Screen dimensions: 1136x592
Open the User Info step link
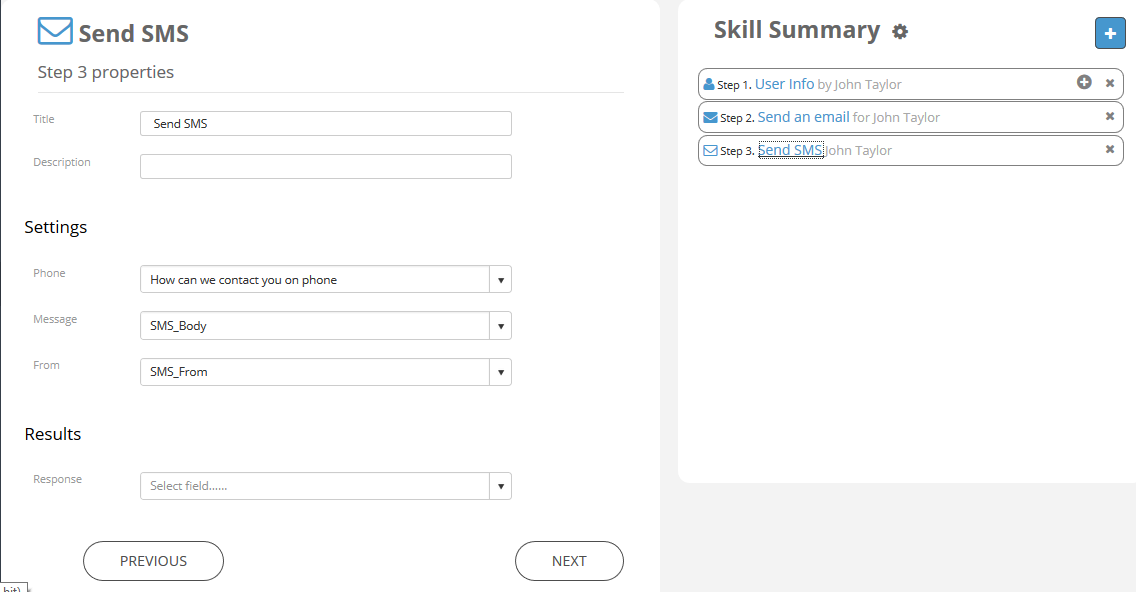tap(785, 84)
